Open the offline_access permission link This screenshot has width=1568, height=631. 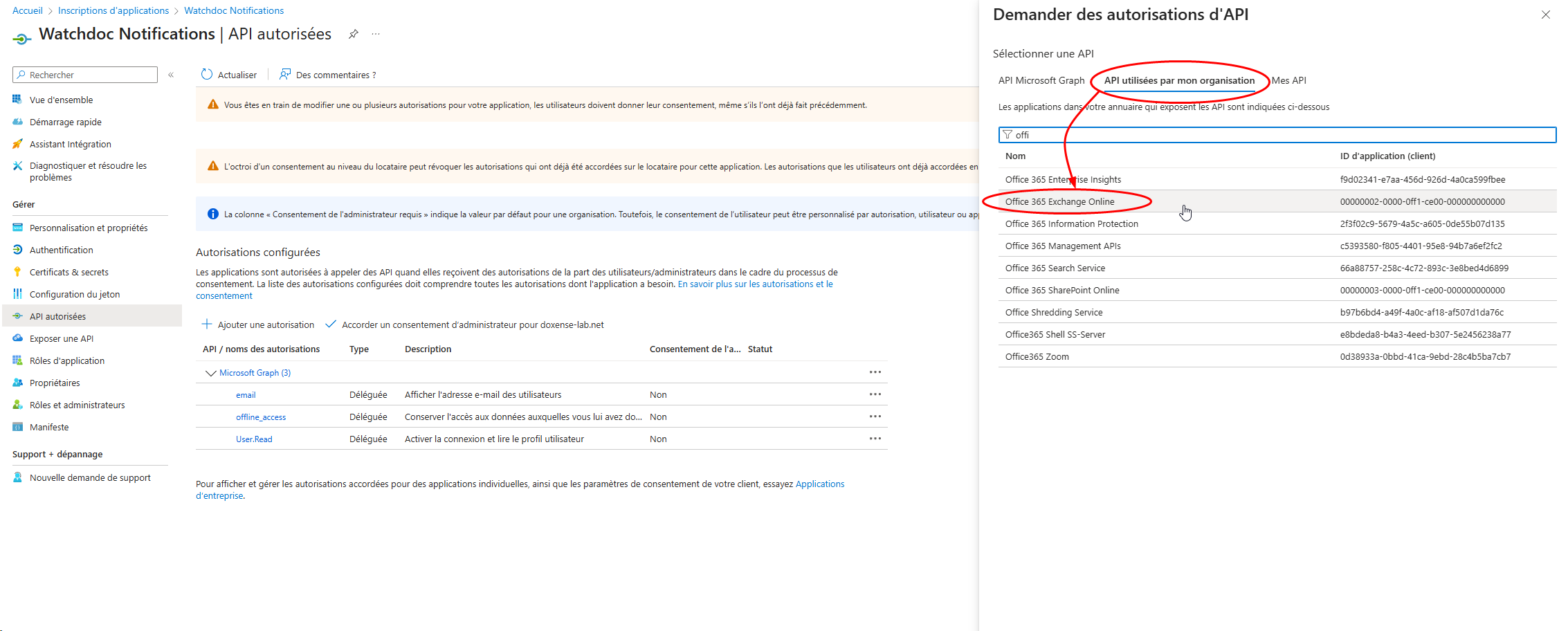(261, 417)
